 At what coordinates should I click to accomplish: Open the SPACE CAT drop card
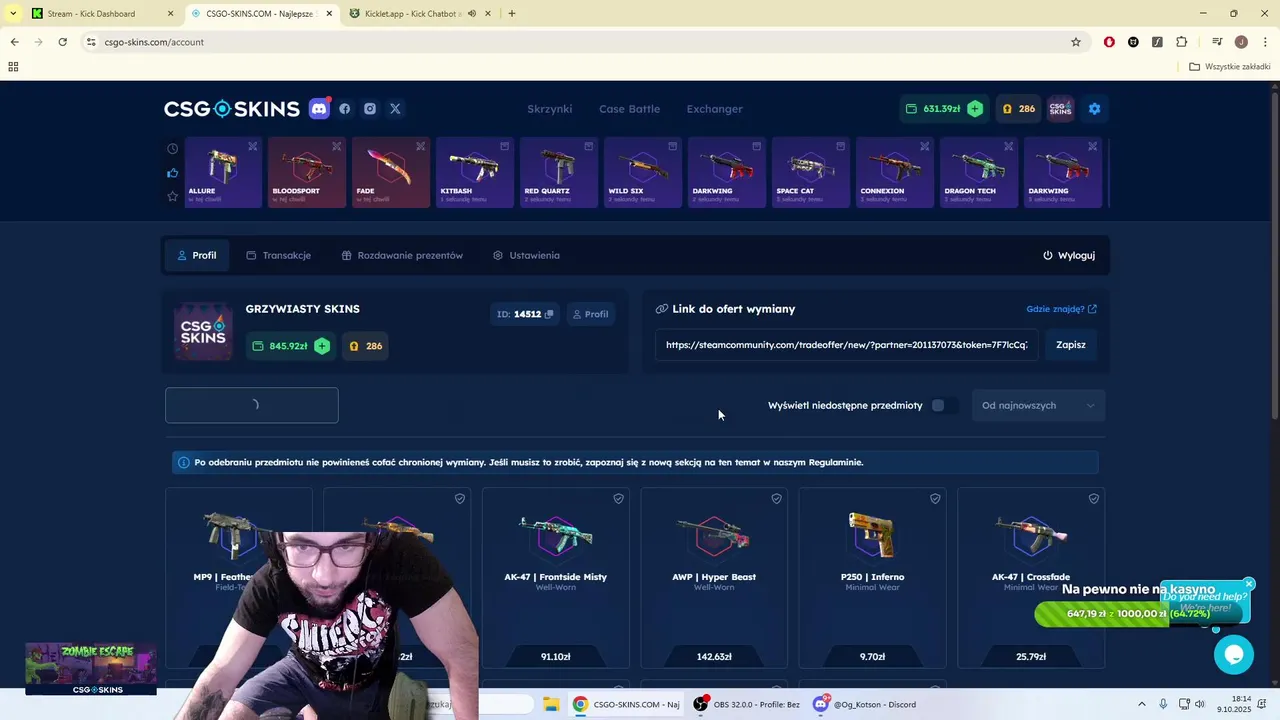pyautogui.click(x=812, y=173)
